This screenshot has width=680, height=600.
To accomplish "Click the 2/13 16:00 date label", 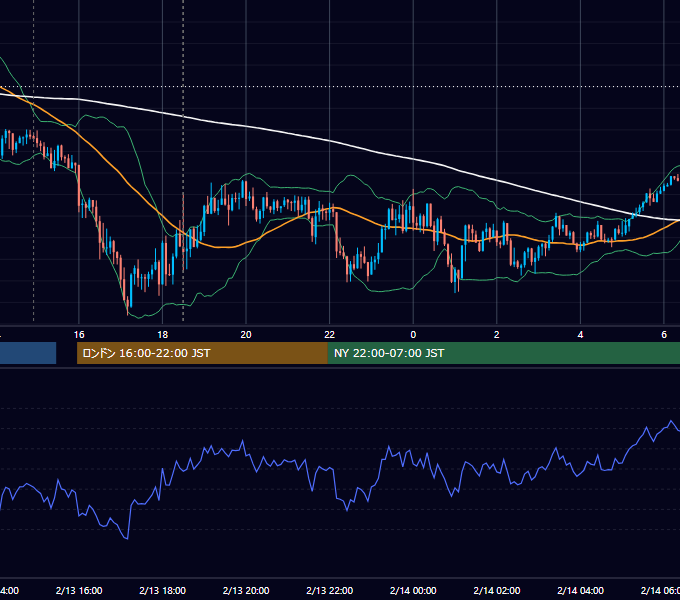I will (79, 590).
